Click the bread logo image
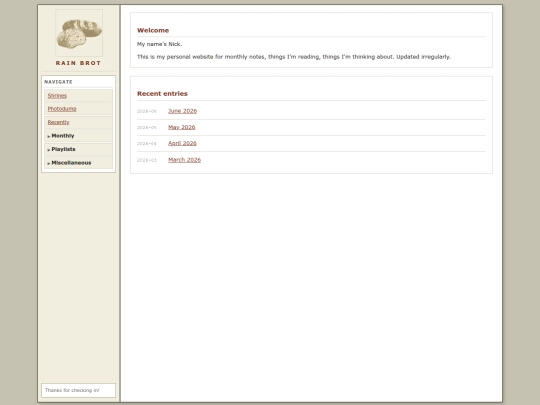Viewport: 540px width, 405px height. (79, 33)
